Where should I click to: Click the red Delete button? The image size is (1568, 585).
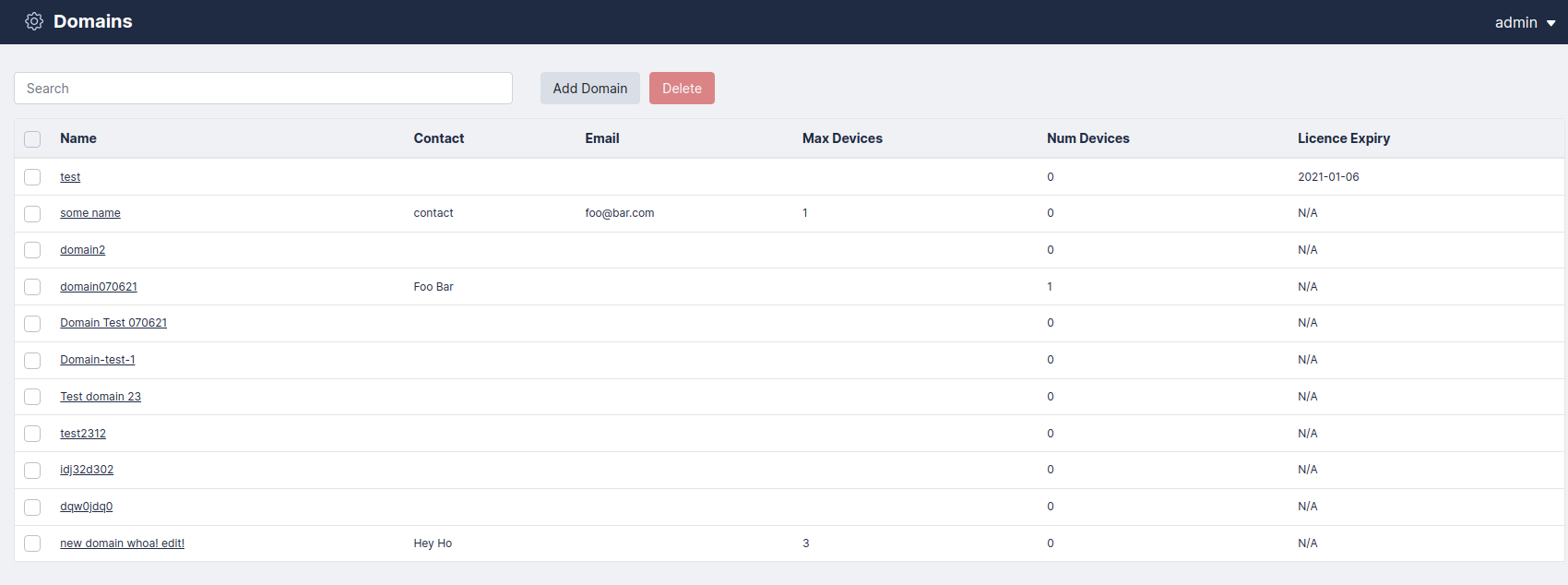tap(681, 89)
